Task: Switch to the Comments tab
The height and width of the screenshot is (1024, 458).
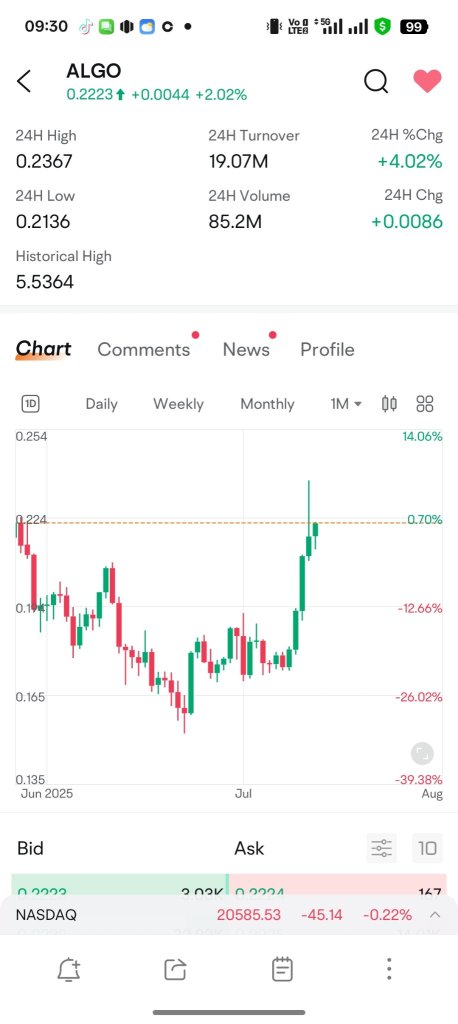Action: coord(144,349)
